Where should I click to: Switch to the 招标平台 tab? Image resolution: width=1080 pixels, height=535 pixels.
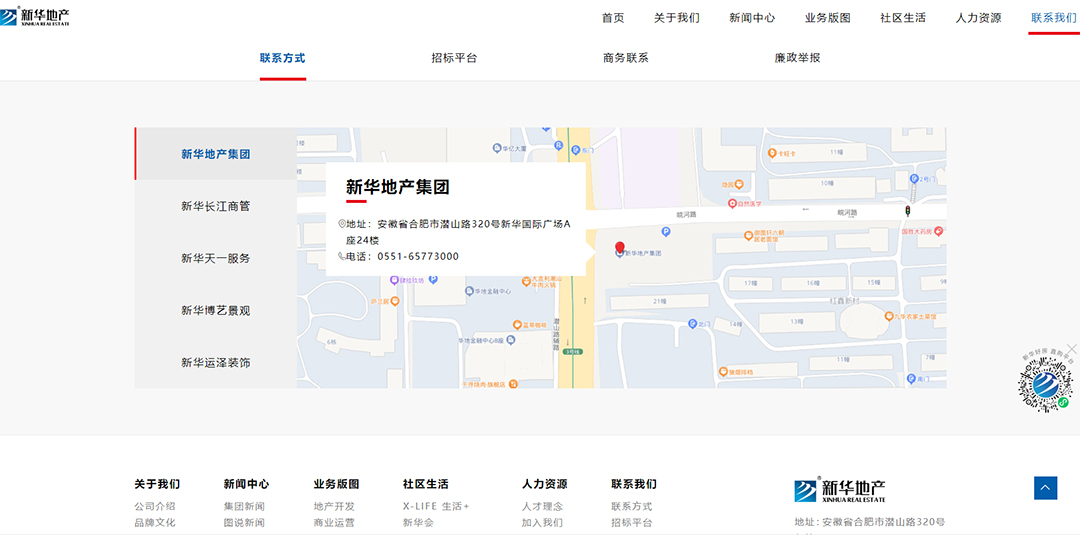pos(454,58)
